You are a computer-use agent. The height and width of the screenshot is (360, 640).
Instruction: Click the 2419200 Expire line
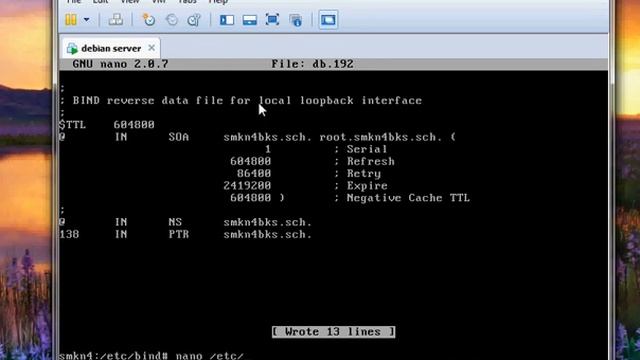tap(305, 186)
